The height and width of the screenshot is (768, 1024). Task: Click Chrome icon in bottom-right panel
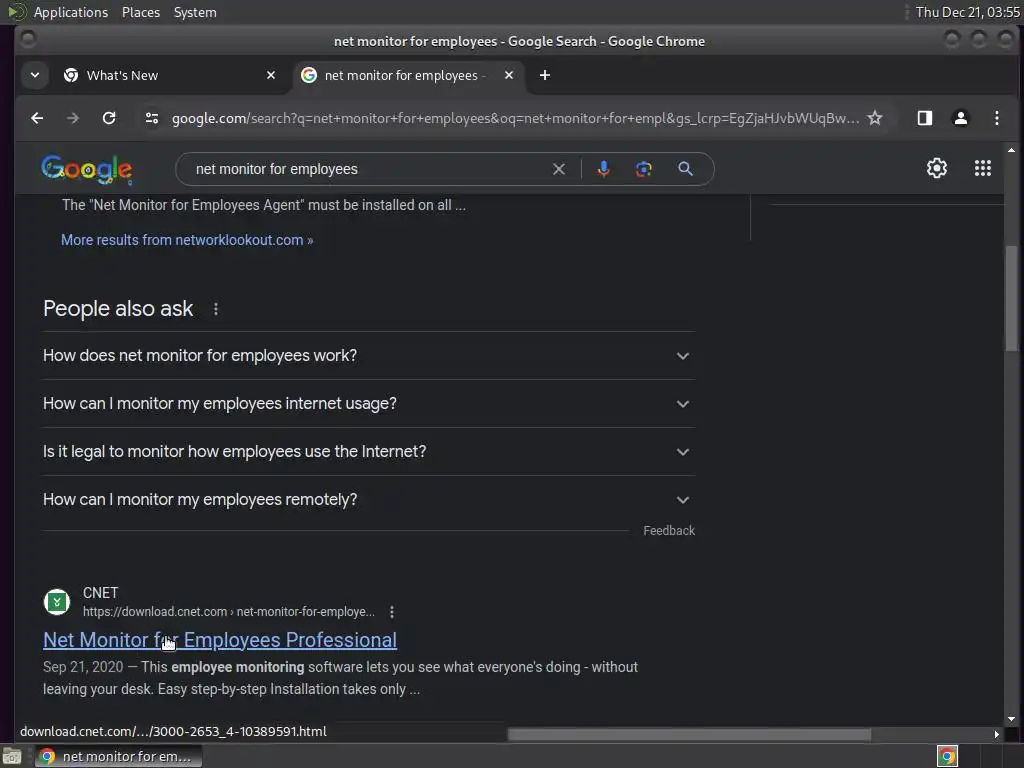tap(947, 757)
